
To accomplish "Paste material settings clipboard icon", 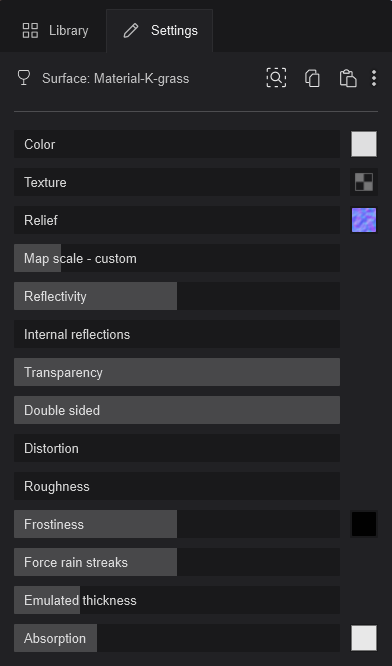I will pos(347,79).
